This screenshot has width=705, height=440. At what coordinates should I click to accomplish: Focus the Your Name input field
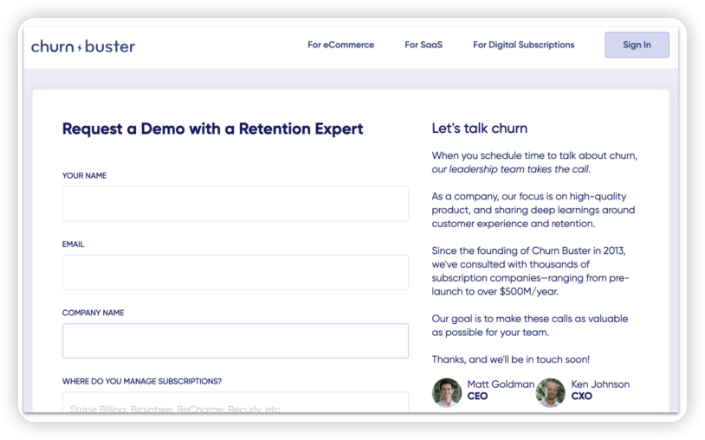coord(235,204)
